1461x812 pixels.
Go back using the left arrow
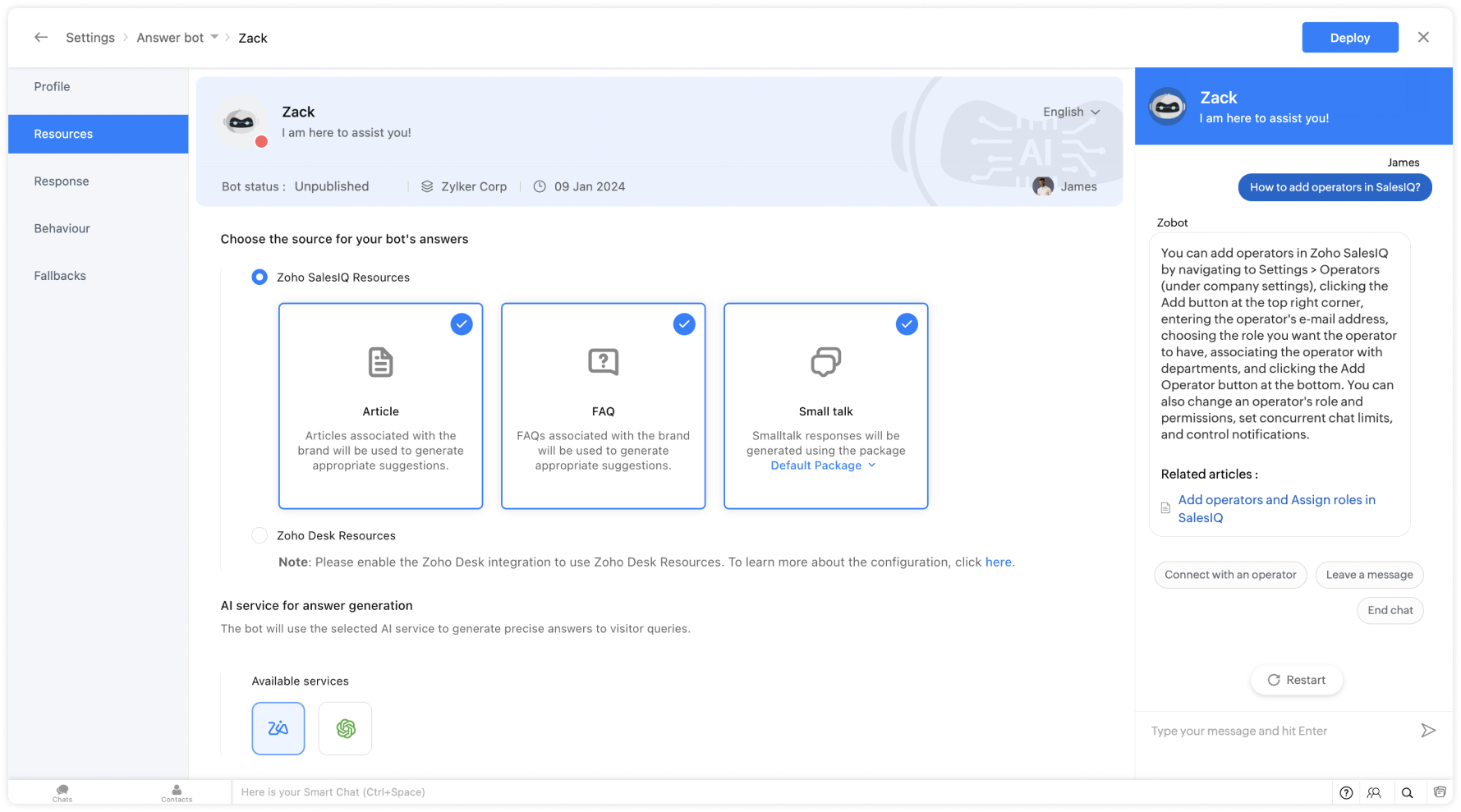click(41, 38)
